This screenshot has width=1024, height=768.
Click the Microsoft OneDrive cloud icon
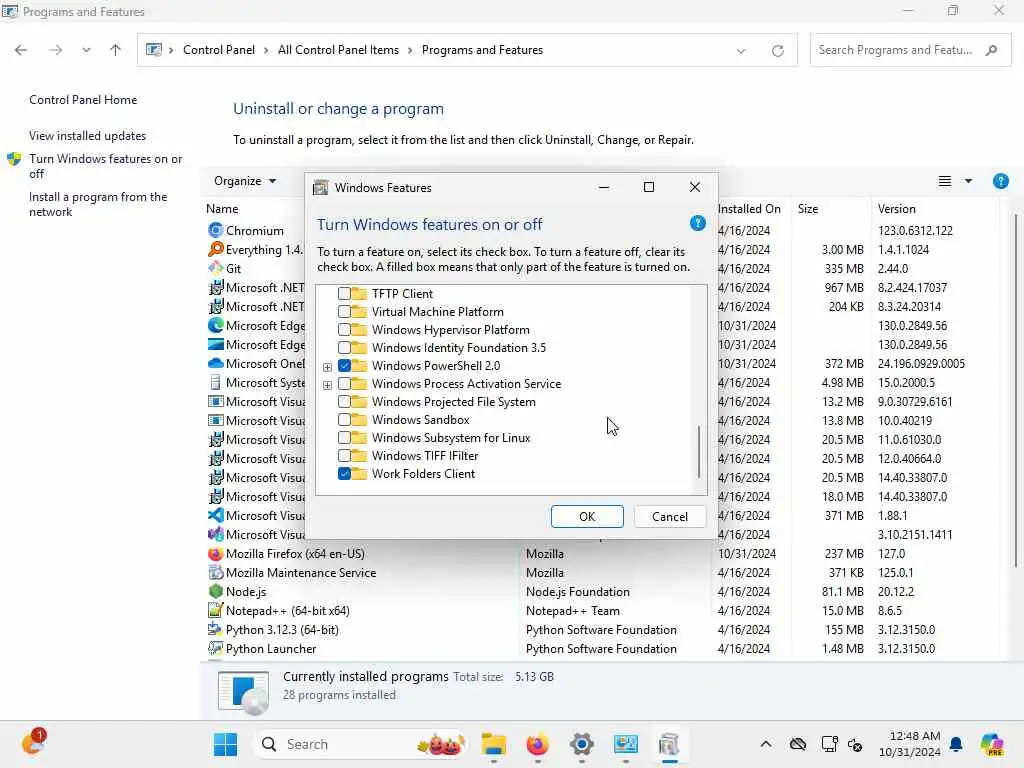tap(216, 363)
